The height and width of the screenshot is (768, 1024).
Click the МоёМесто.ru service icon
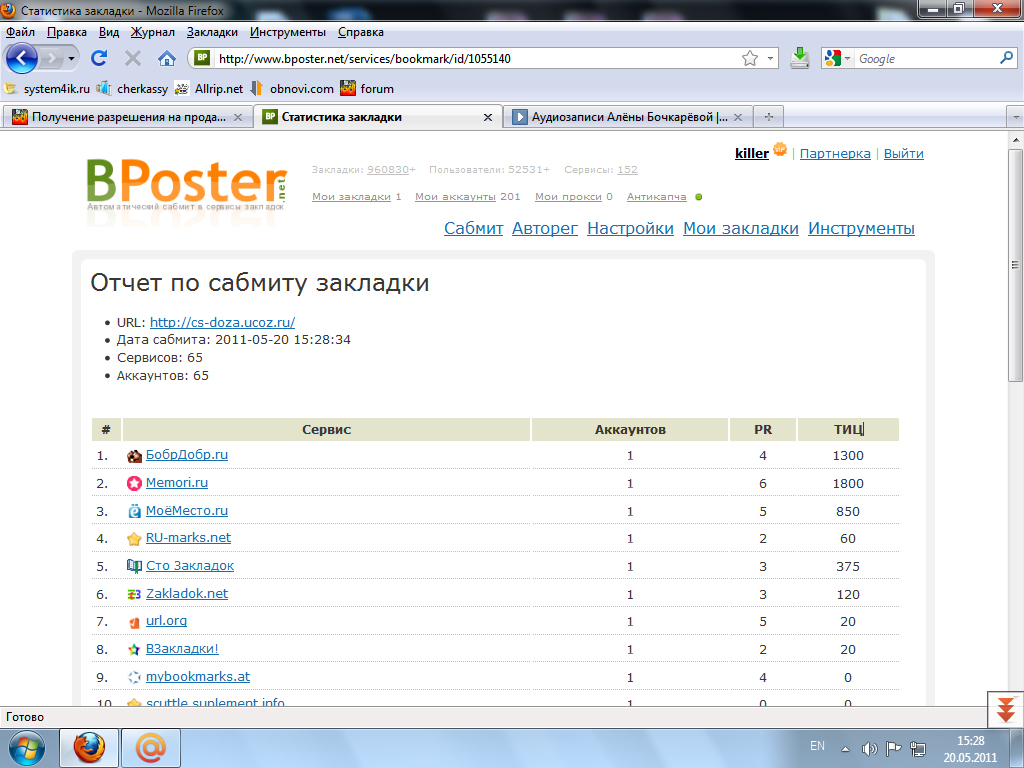coord(134,511)
